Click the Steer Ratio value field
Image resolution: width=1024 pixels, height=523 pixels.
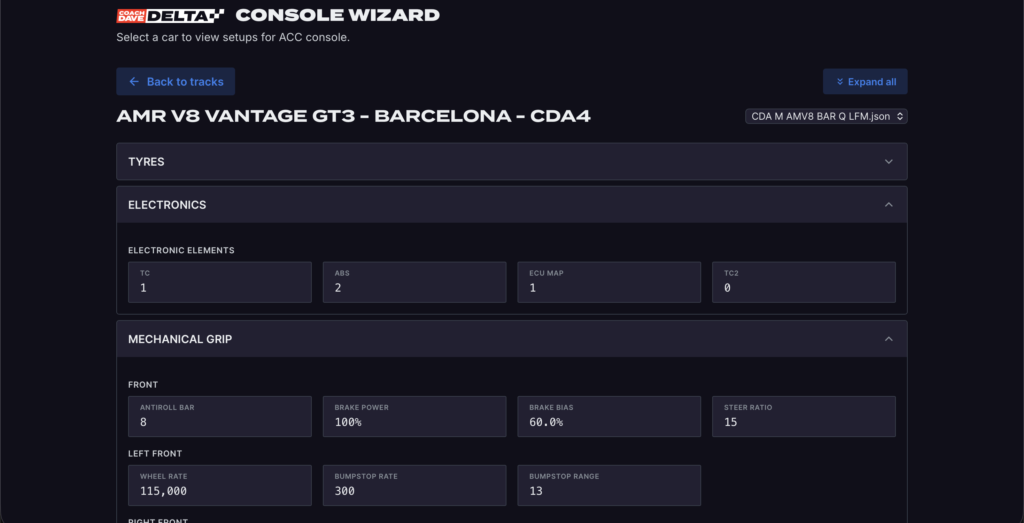[x=804, y=416]
